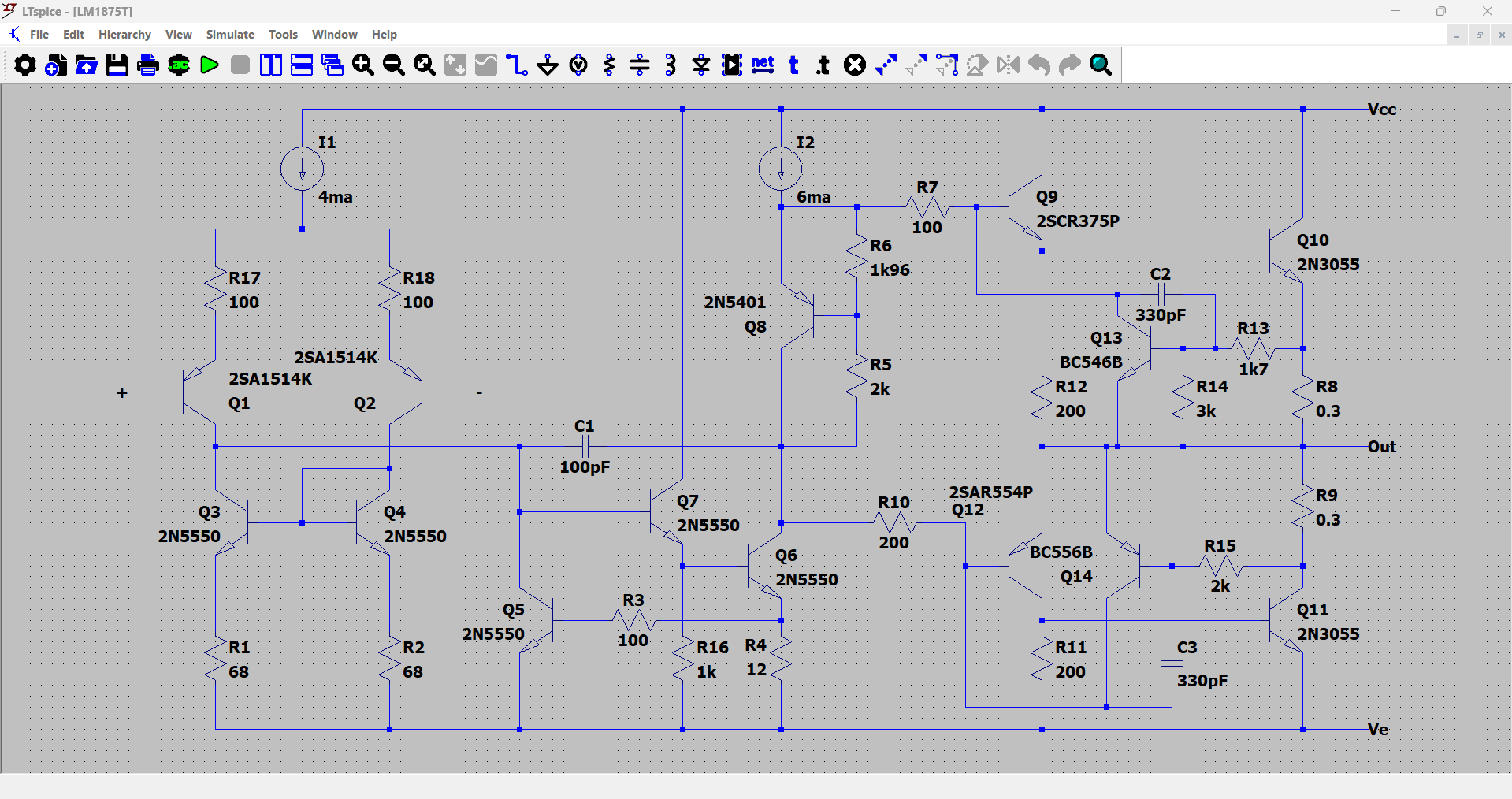Click the '2N3055' label of Q10
Viewport: 1512px width, 799px height.
(1328, 265)
